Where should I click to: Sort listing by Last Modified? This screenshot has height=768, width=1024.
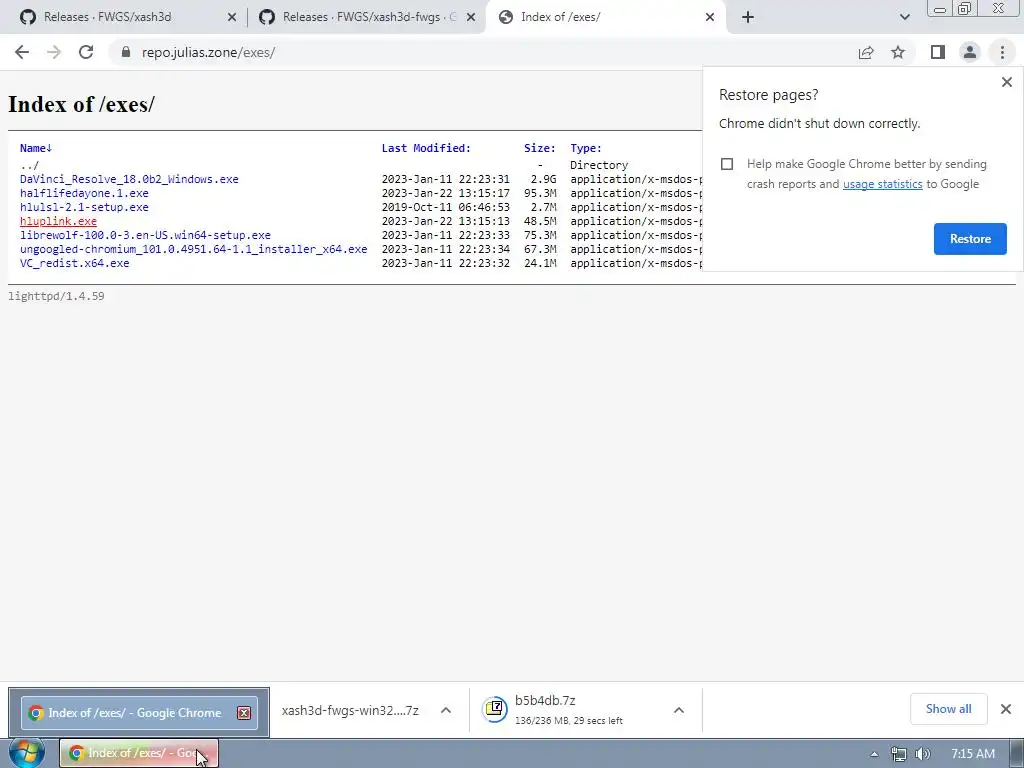(x=426, y=148)
